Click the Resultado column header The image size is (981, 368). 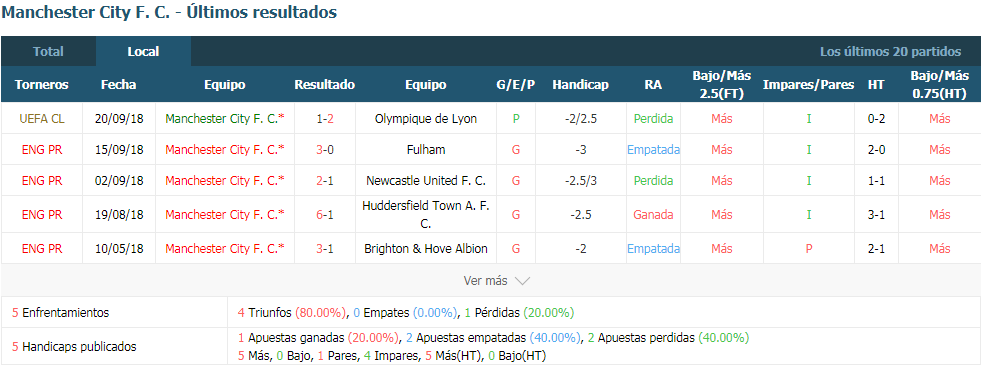pos(325,84)
